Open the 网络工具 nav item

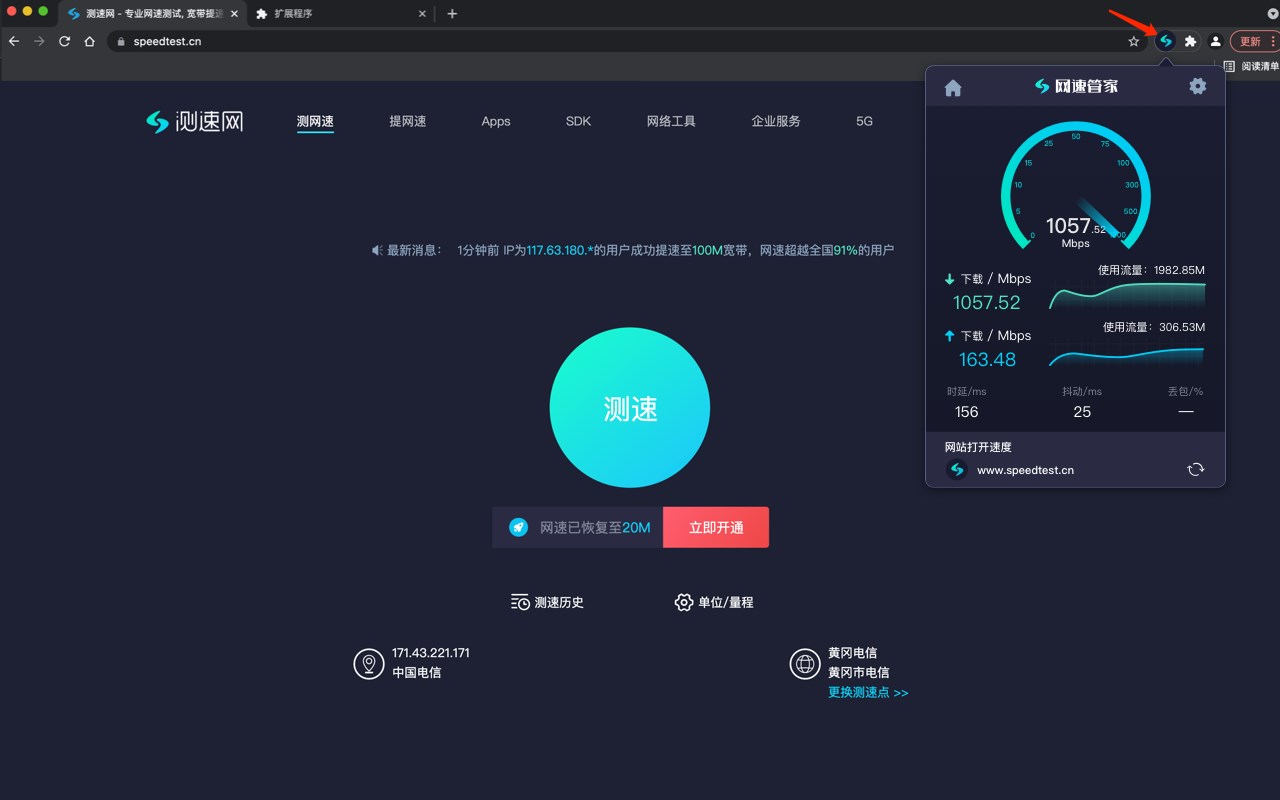point(671,121)
